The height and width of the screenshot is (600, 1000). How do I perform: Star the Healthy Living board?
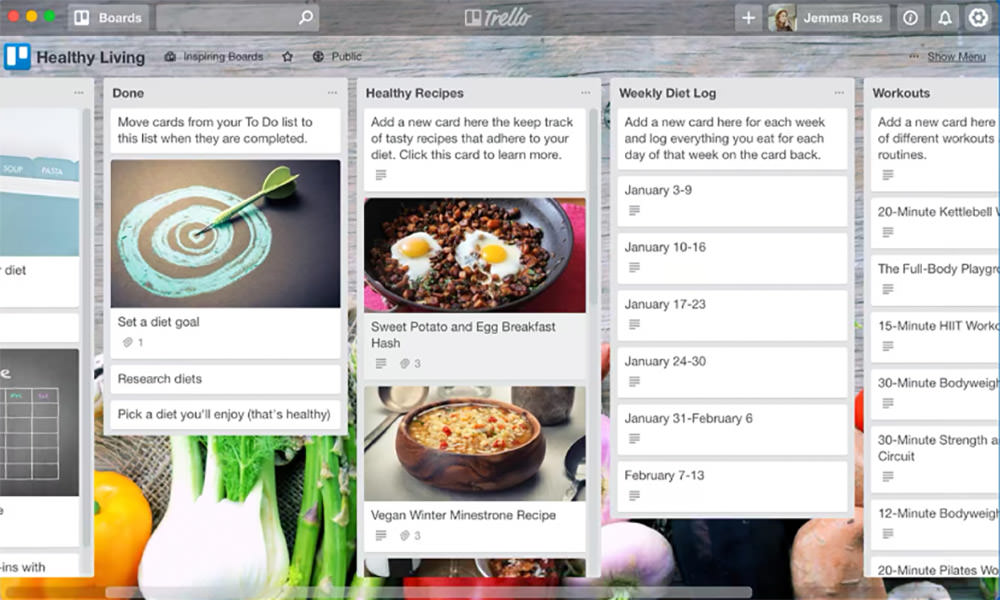pyautogui.click(x=288, y=57)
